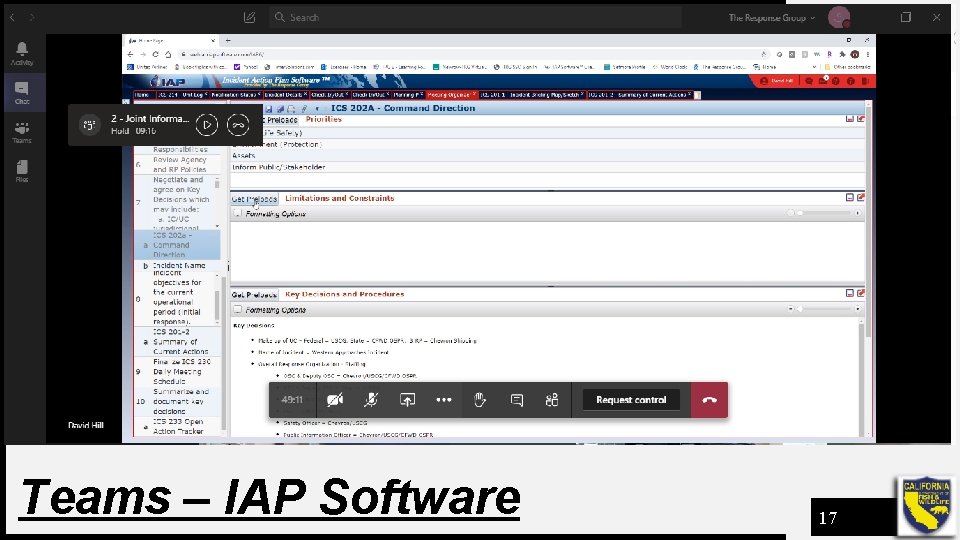Image resolution: width=960 pixels, height=540 pixels.
Task: Click the edit icon for Key Decisions section
Action: coord(861,293)
